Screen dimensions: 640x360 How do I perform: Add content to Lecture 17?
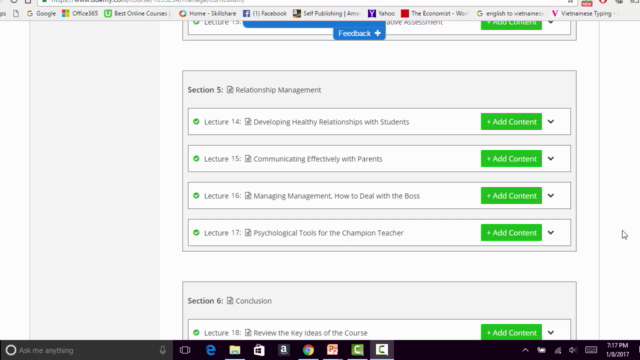(511, 233)
